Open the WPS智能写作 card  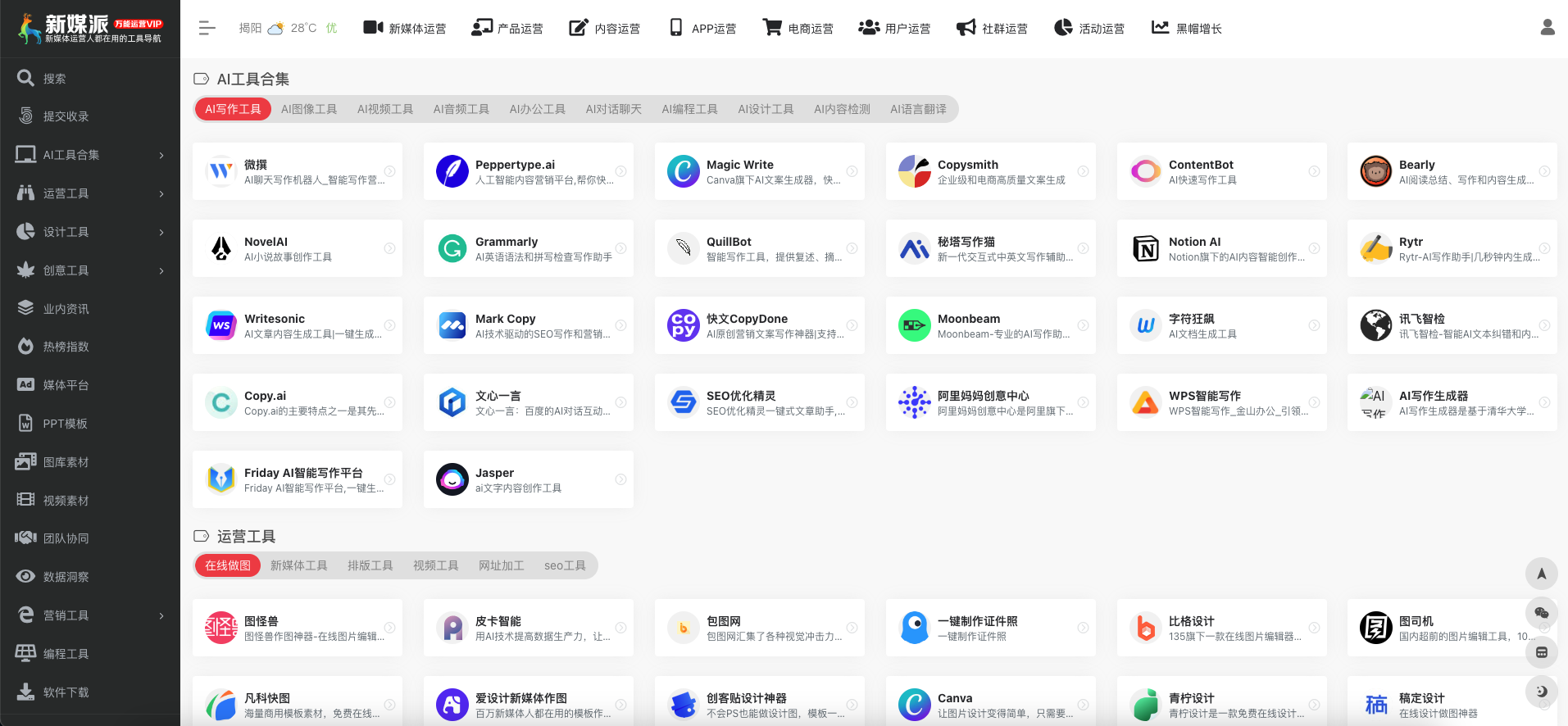[1221, 402]
